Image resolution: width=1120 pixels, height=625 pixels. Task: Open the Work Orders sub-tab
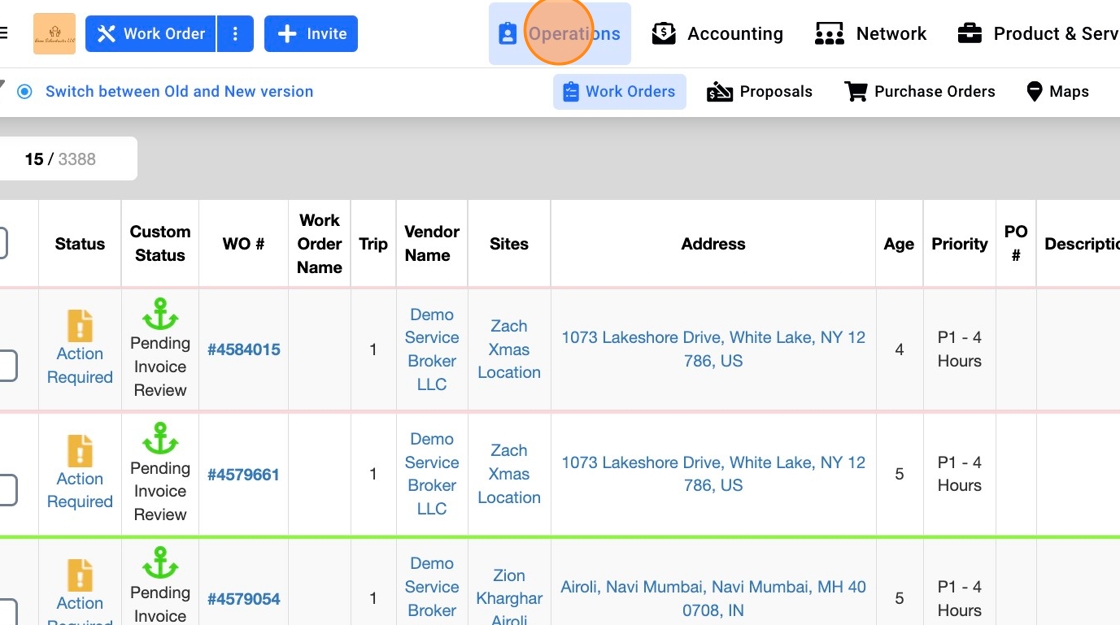pyautogui.click(x=620, y=92)
